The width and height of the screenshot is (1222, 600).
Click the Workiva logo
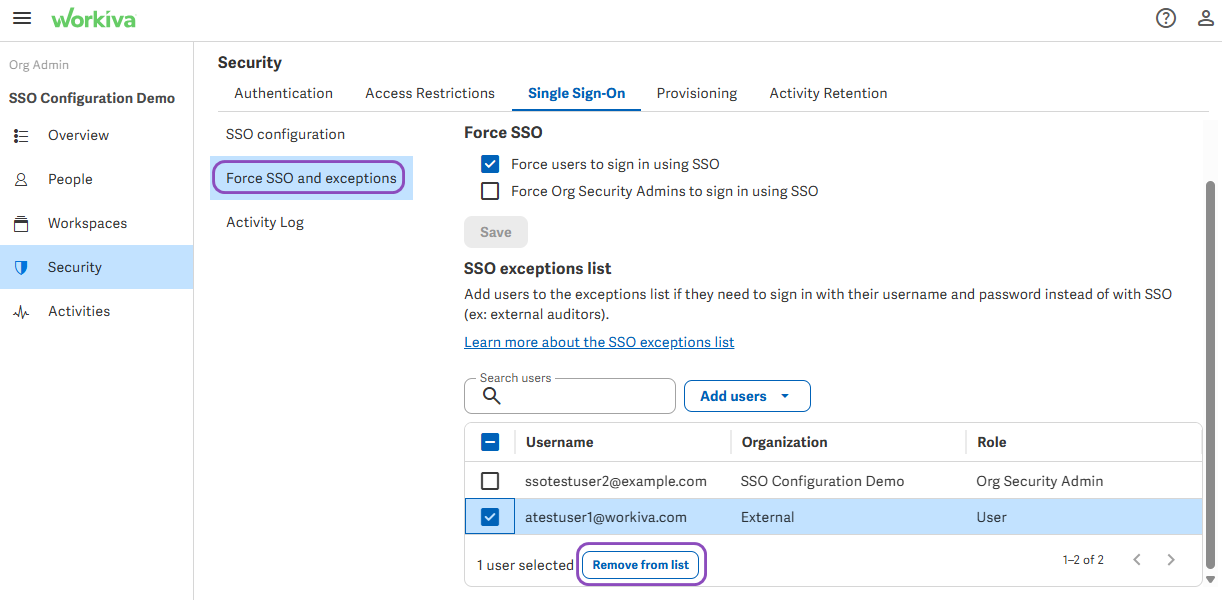(94, 19)
